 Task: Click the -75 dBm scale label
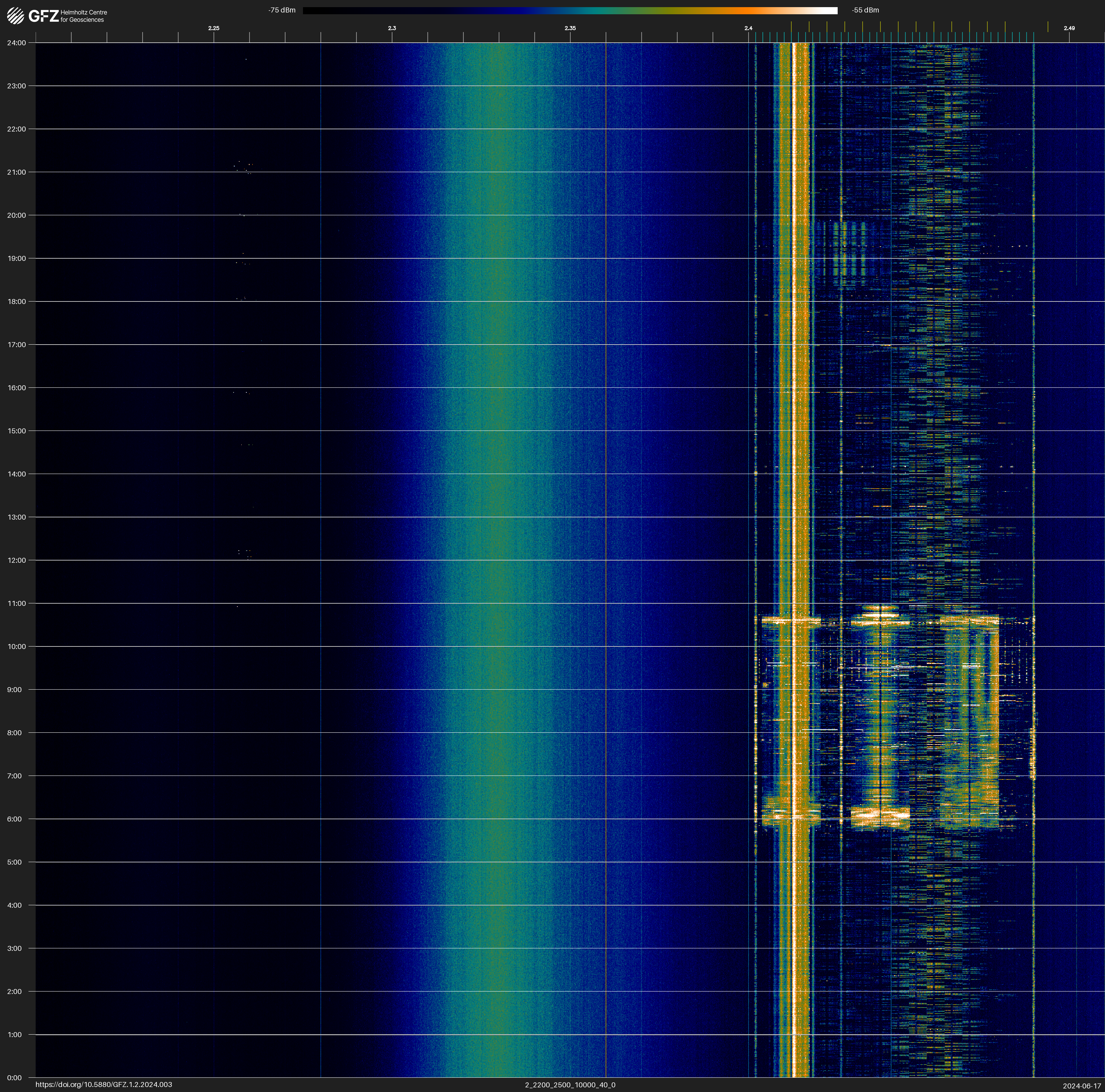tap(282, 10)
